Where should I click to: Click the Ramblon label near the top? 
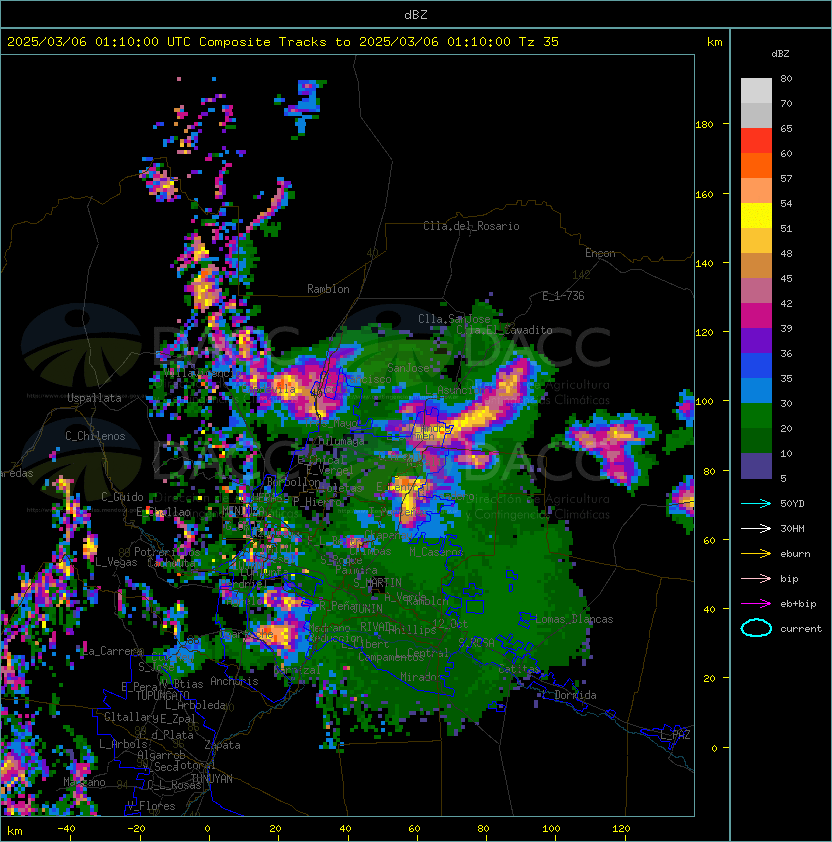tap(328, 289)
